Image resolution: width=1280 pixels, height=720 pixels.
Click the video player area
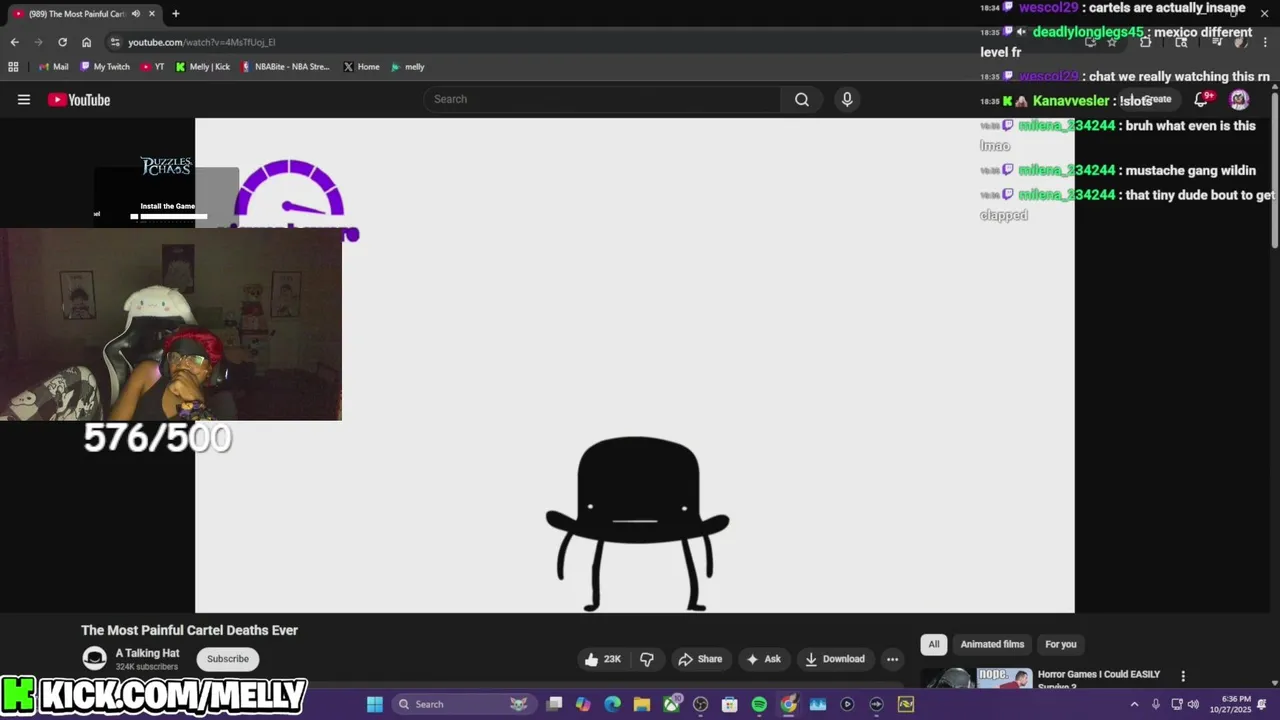click(635, 365)
